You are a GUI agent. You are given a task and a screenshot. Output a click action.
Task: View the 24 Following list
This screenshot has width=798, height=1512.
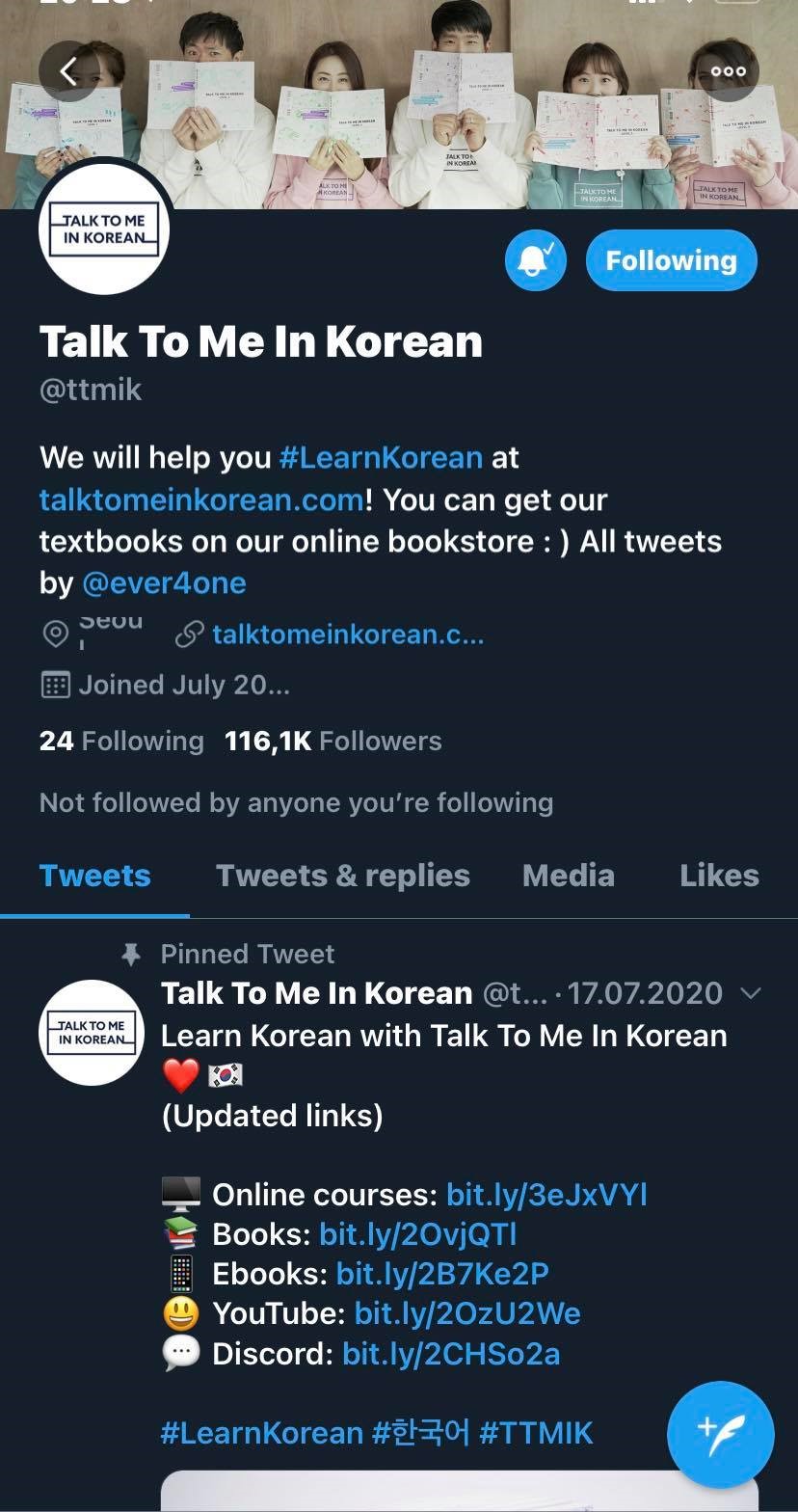coord(121,741)
